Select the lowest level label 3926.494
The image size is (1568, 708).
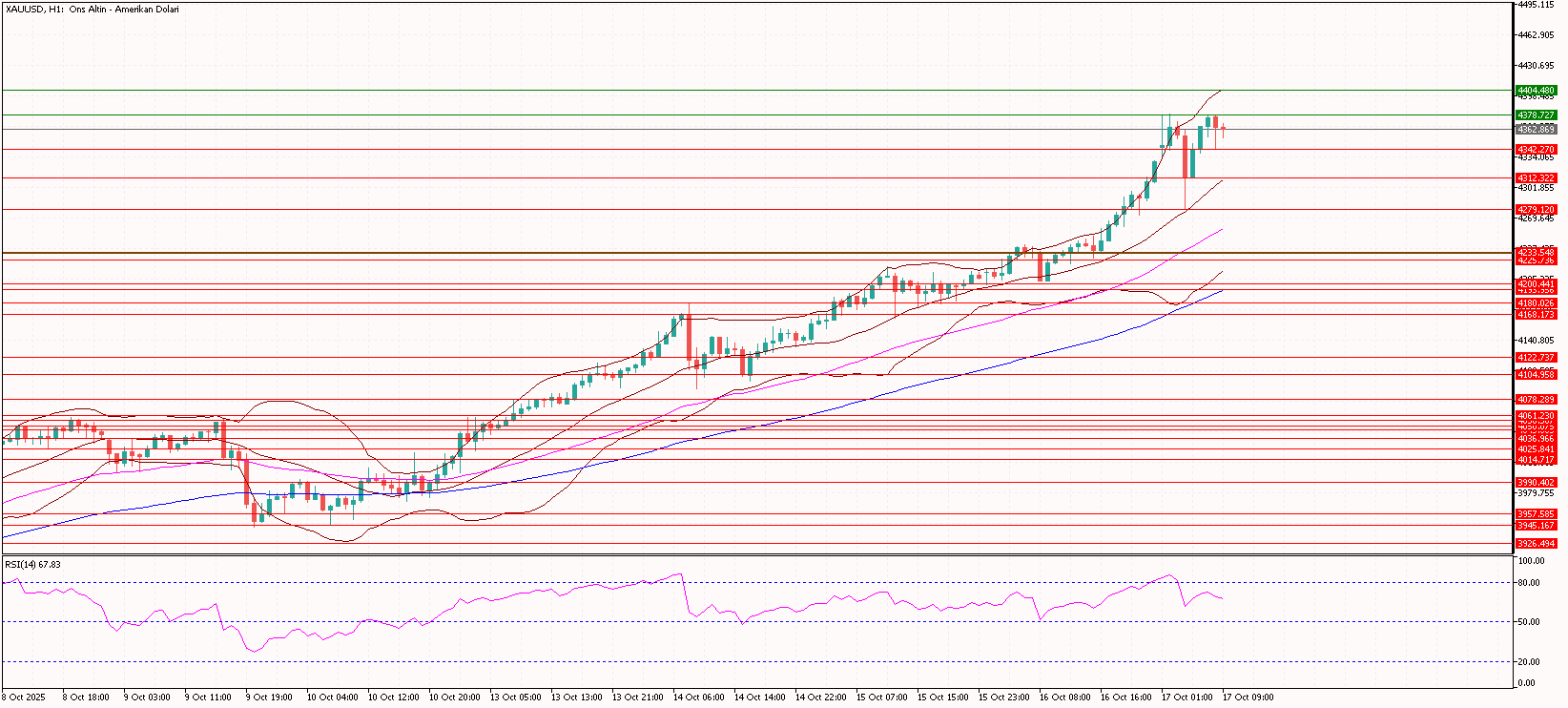coord(1536,544)
